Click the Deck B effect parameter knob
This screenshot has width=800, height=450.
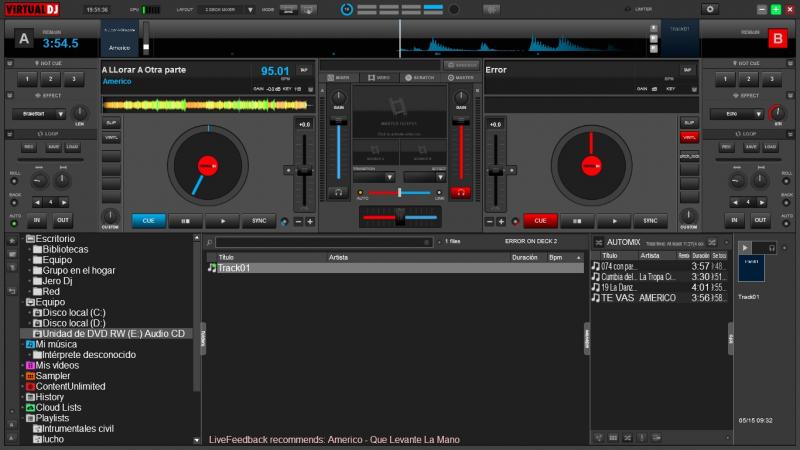click(x=778, y=113)
